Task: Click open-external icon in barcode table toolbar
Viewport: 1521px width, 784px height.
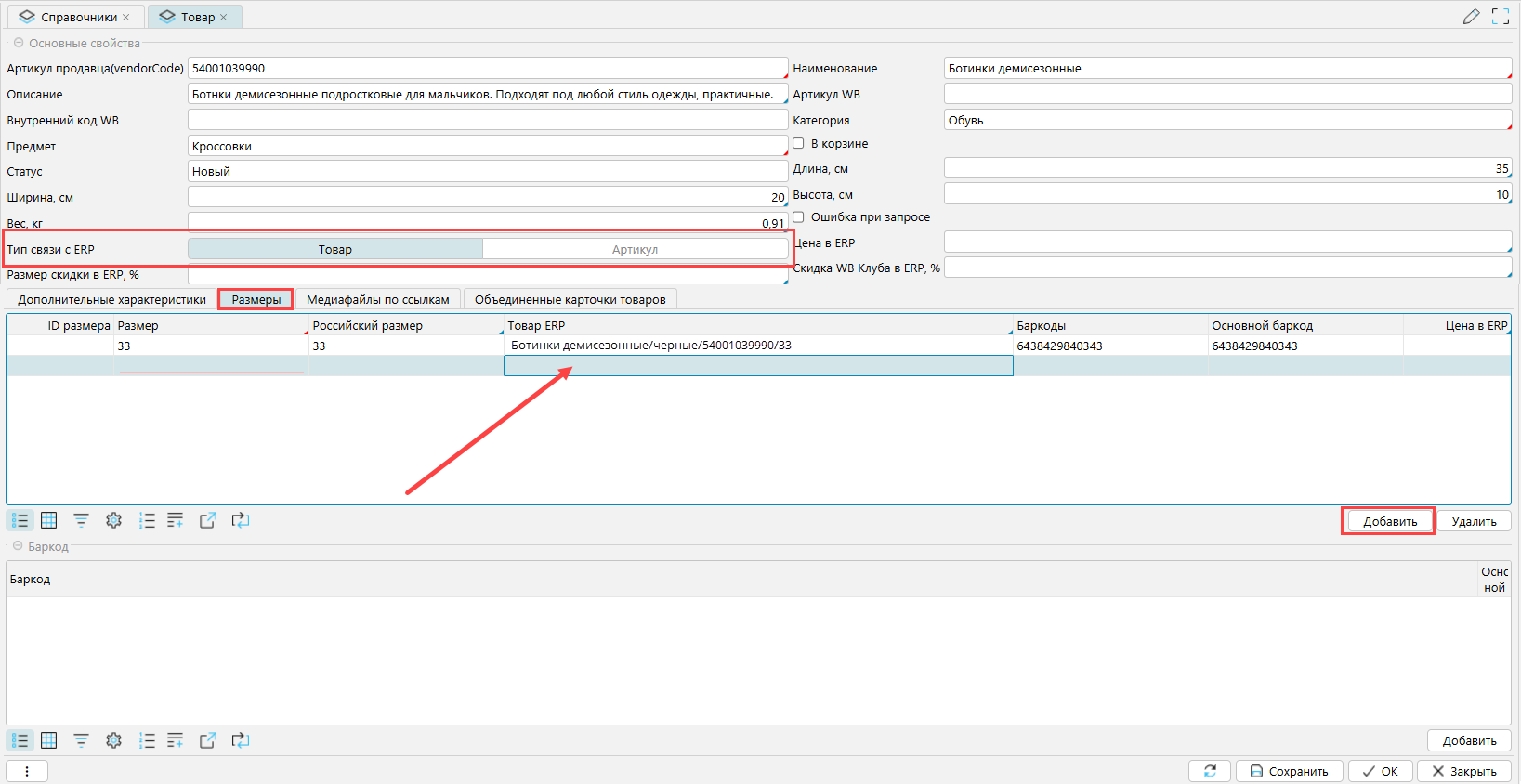Action: 208,740
